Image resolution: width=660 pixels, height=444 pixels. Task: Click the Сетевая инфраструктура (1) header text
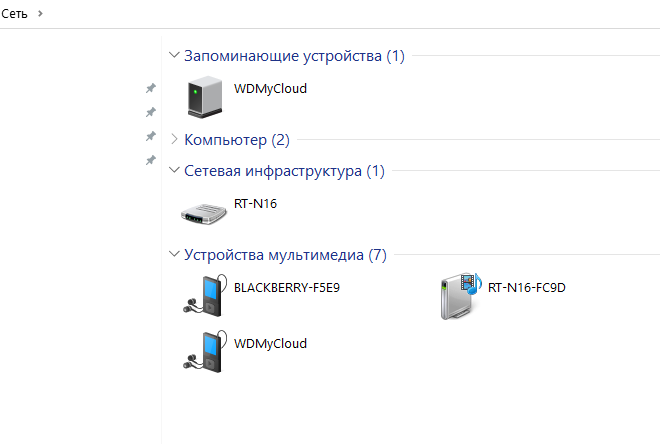284,171
